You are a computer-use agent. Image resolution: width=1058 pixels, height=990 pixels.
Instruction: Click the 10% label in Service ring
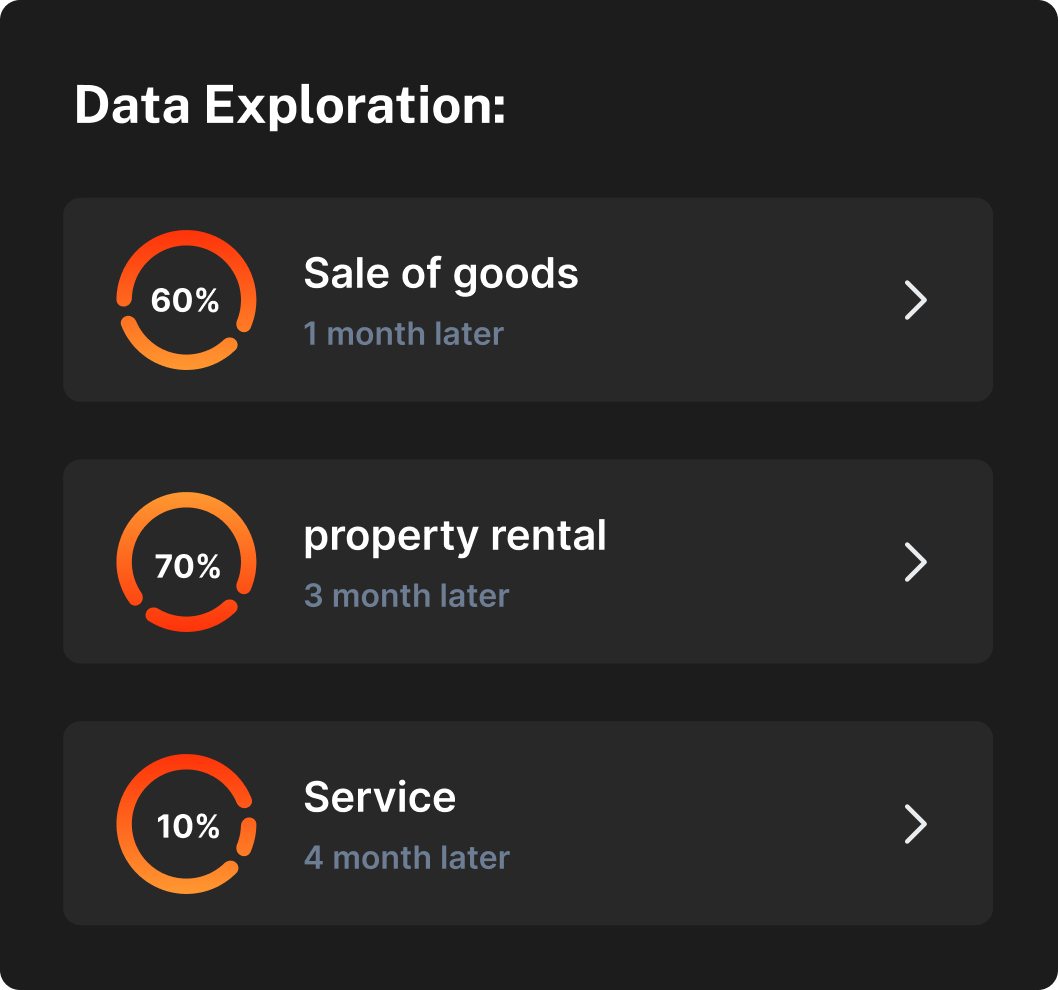(x=188, y=827)
